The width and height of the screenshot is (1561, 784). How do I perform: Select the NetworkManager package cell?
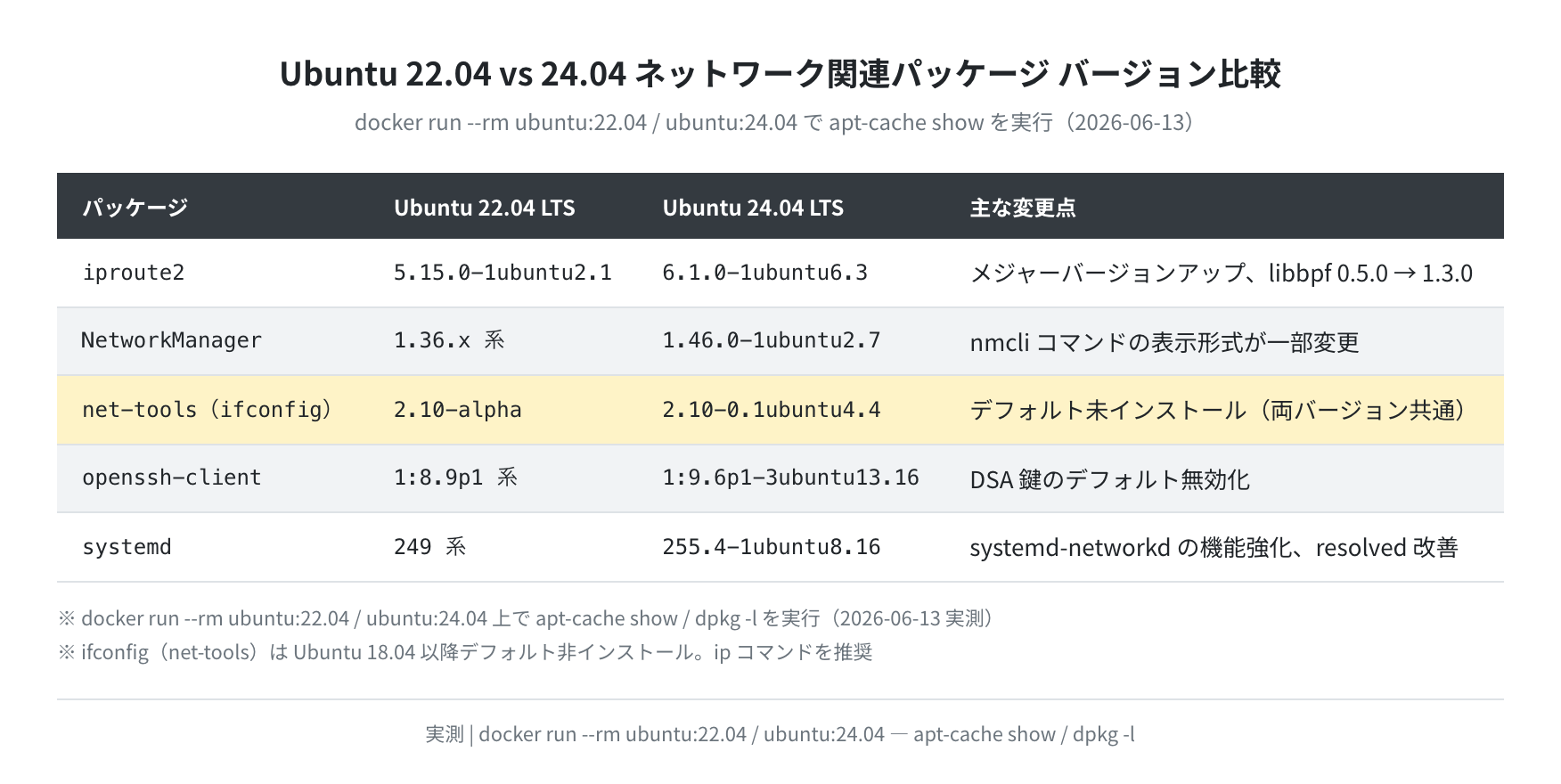(171, 340)
